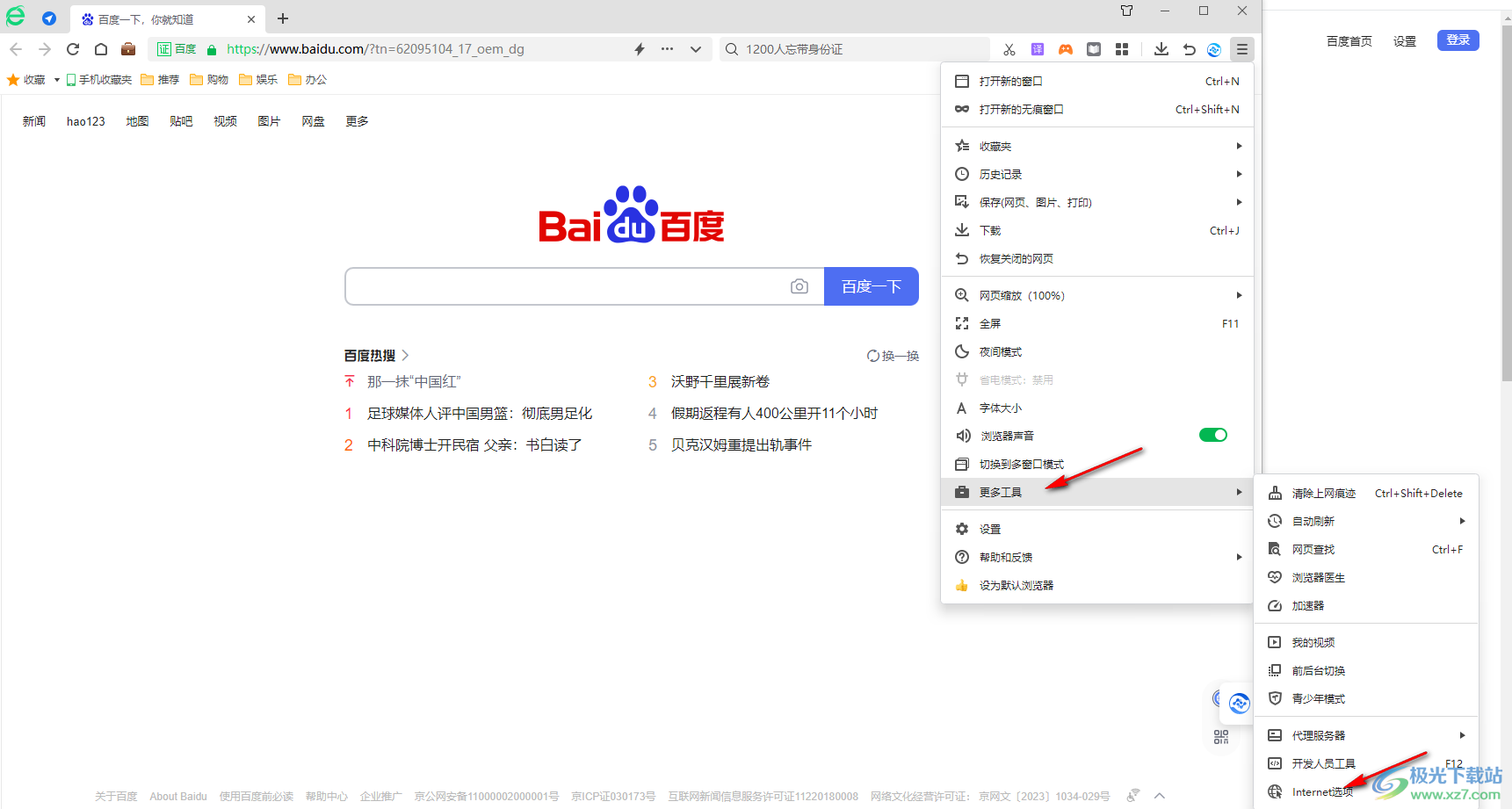Select 清除上网痕迹 in submenu

pyautogui.click(x=1366, y=493)
